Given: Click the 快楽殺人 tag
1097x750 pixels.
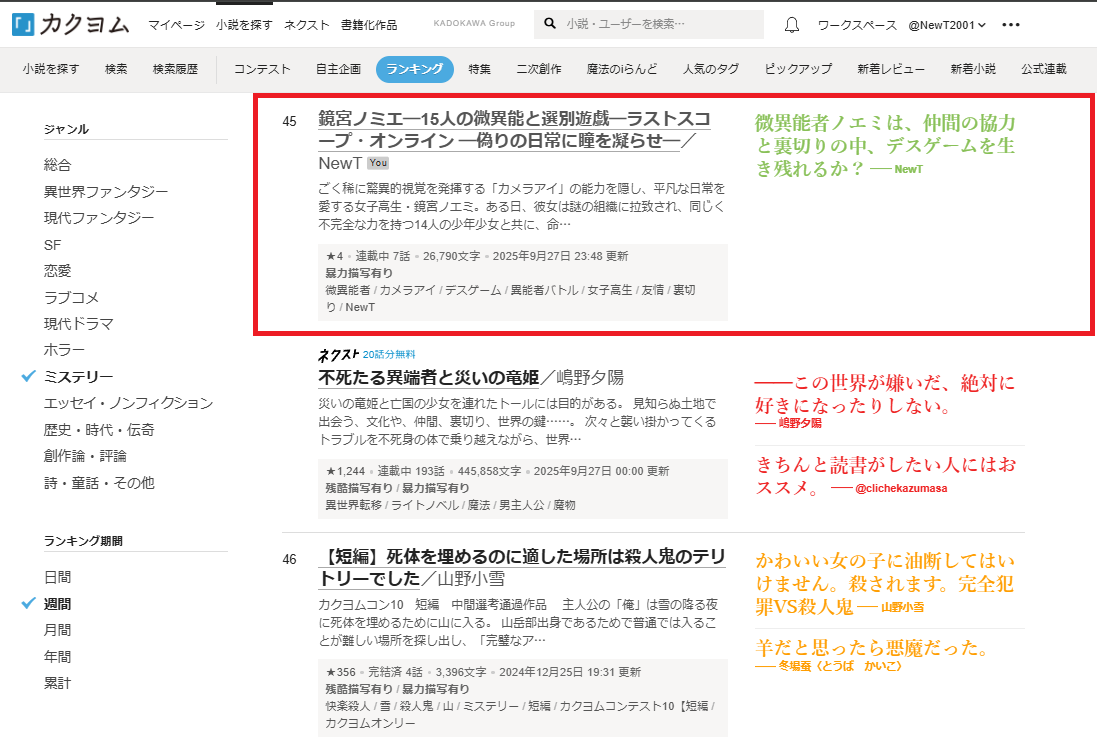Looking at the screenshot, I should [348, 706].
